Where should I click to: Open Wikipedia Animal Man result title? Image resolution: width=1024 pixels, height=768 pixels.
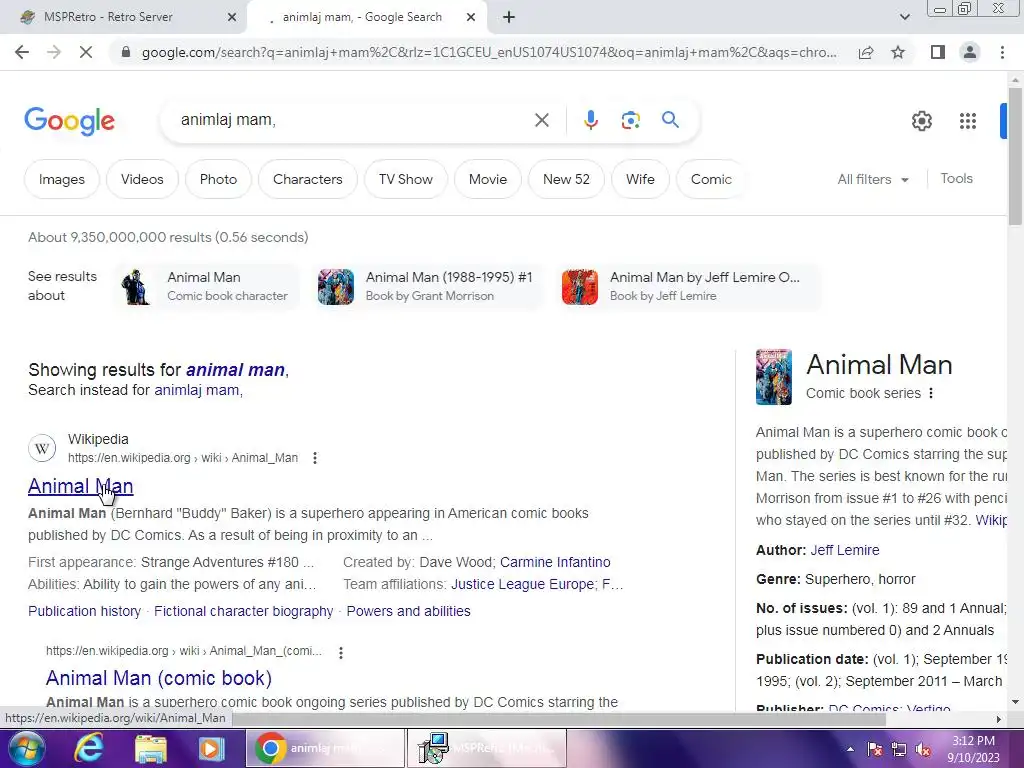click(80, 486)
